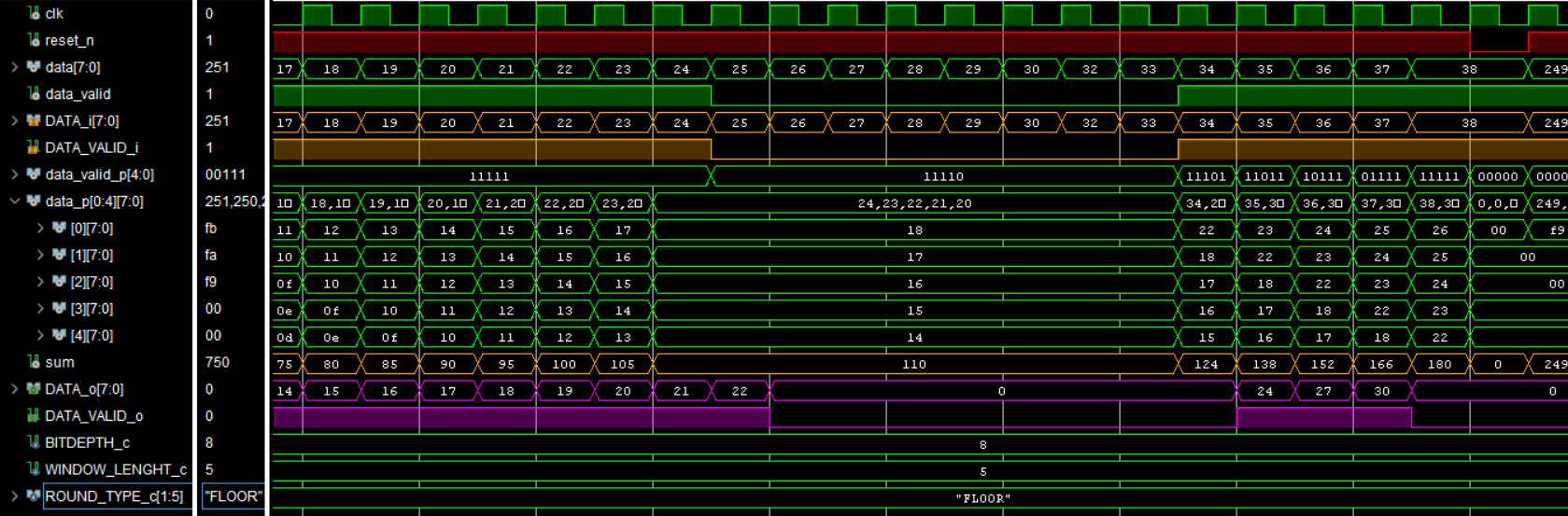Expand the [2][7:0] array element
Viewport: 1568px width, 516px height.
coord(40,282)
